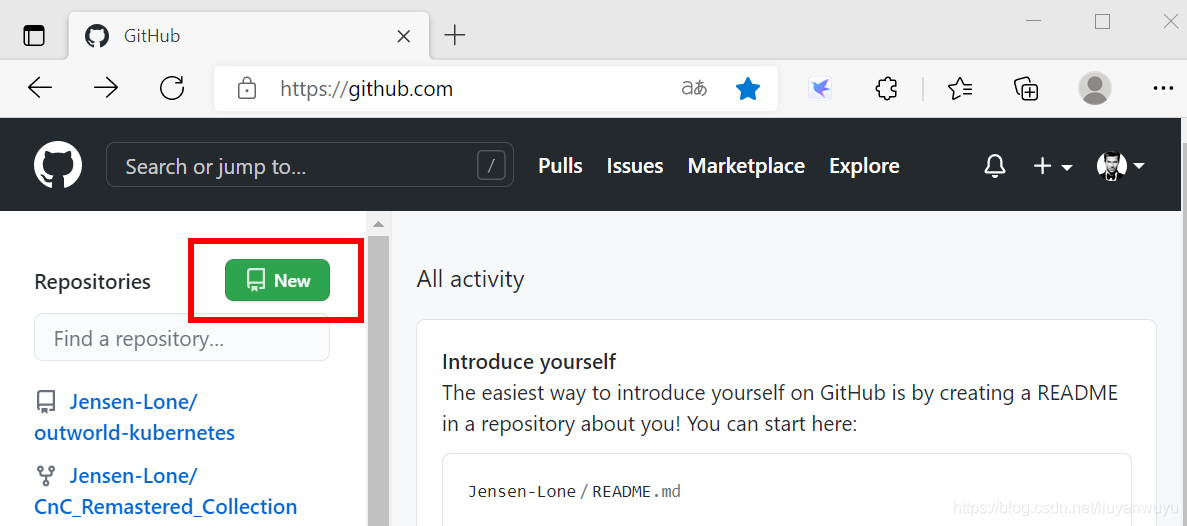1187x526 pixels.
Task: Click the slash shortcut key hint
Action: (x=491, y=166)
